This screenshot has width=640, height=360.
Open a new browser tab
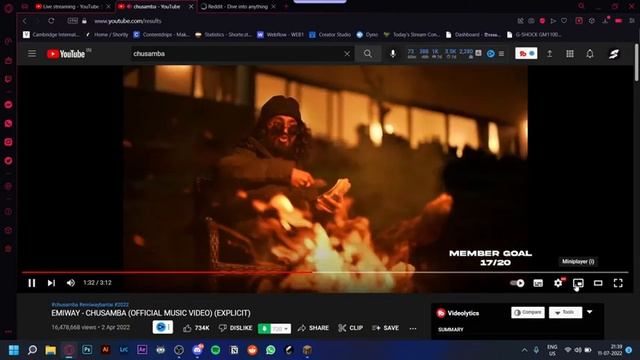(286, 7)
